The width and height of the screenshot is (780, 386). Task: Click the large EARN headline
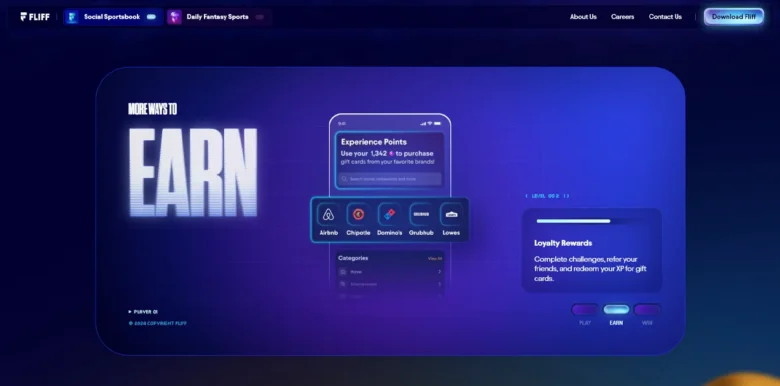coord(194,173)
